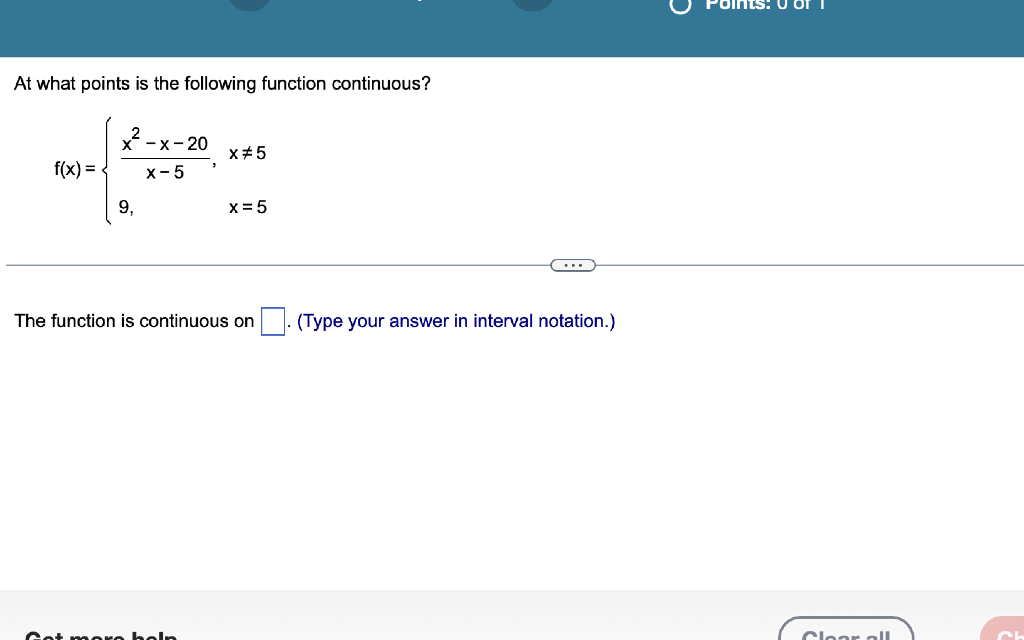The height and width of the screenshot is (640, 1024).
Task: Click the question prompt text
Action: (221, 83)
